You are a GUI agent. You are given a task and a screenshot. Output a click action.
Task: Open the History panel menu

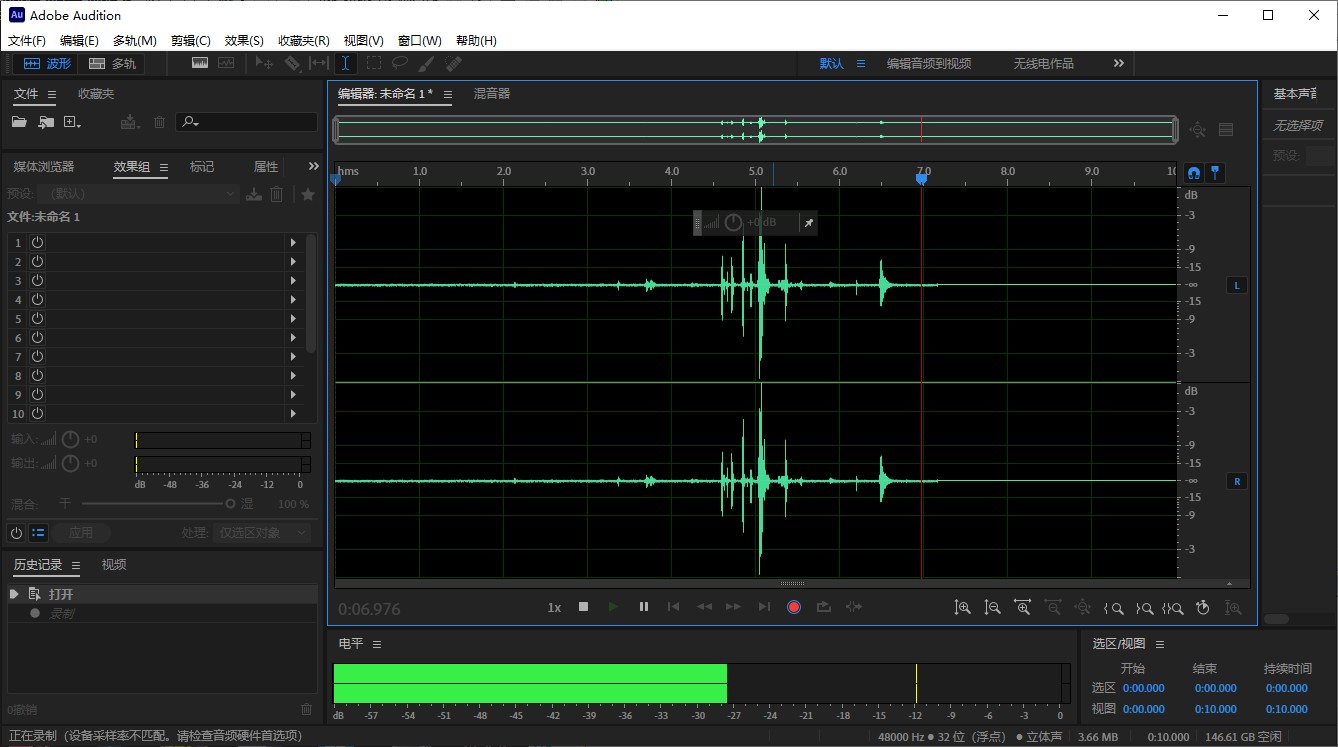(76, 565)
